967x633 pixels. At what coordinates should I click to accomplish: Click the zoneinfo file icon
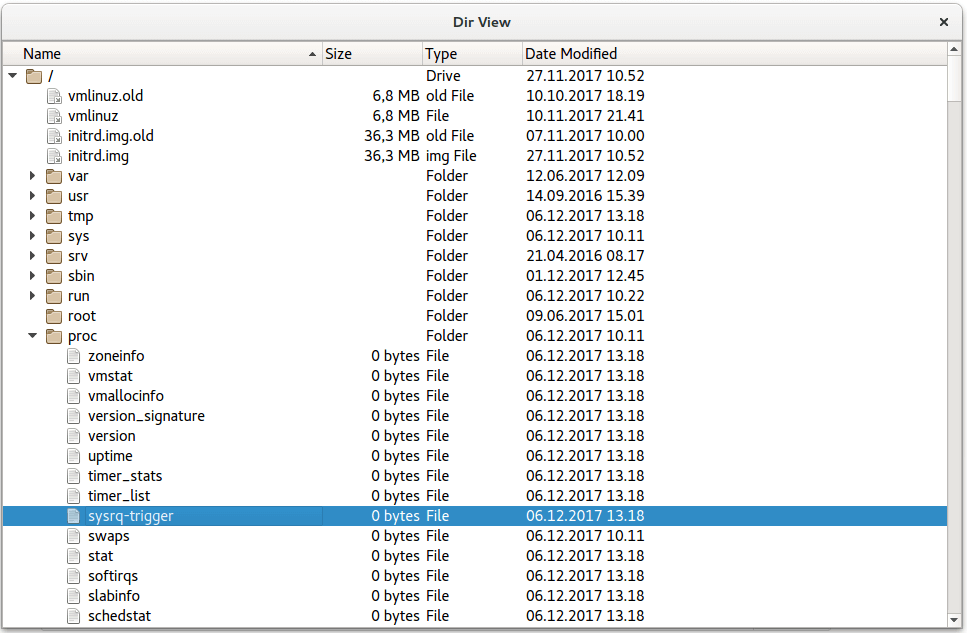coord(73,356)
